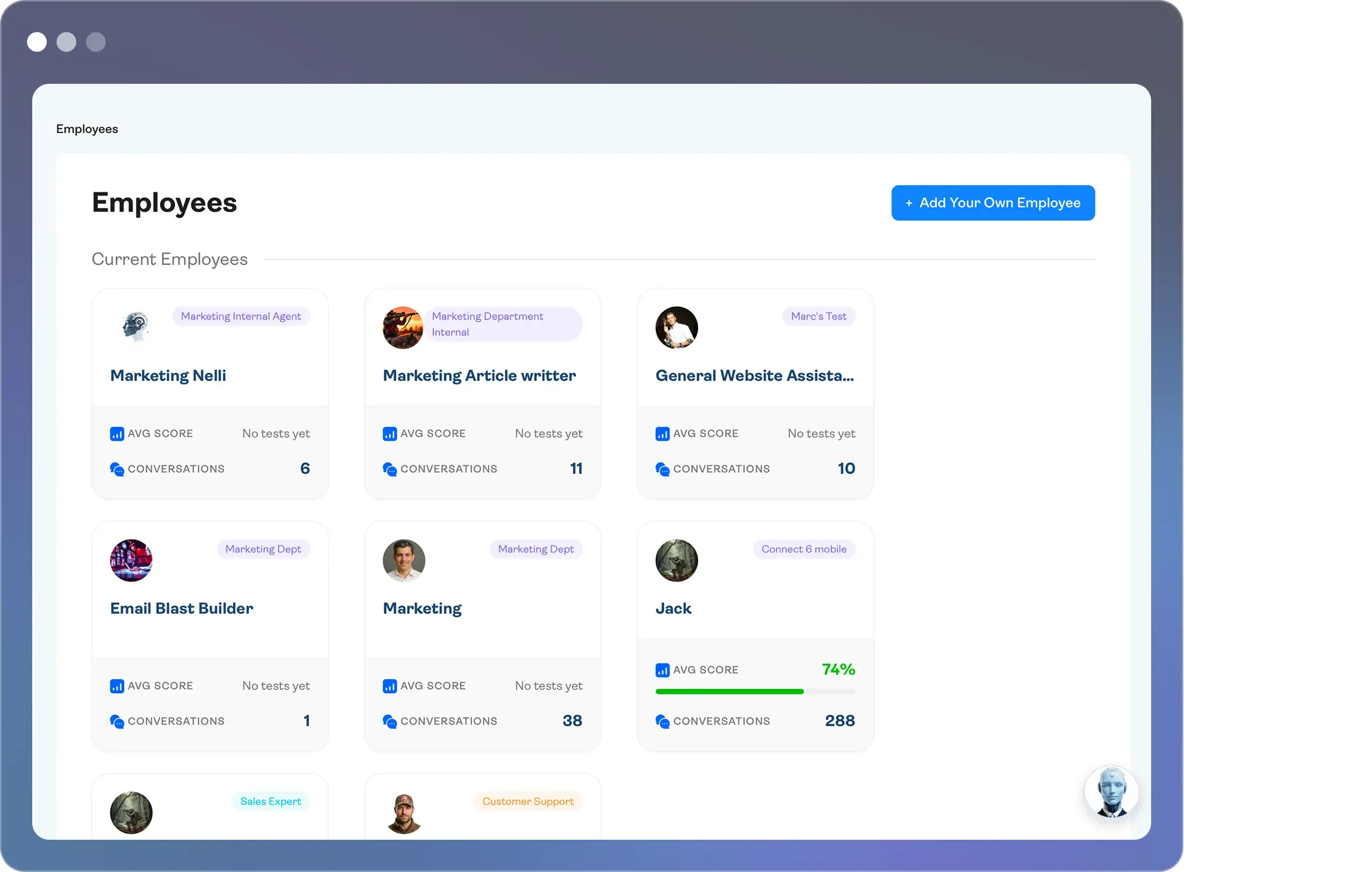Click the conversations icon on Email Blast Builder card
The height and width of the screenshot is (872, 1372).
(x=117, y=722)
